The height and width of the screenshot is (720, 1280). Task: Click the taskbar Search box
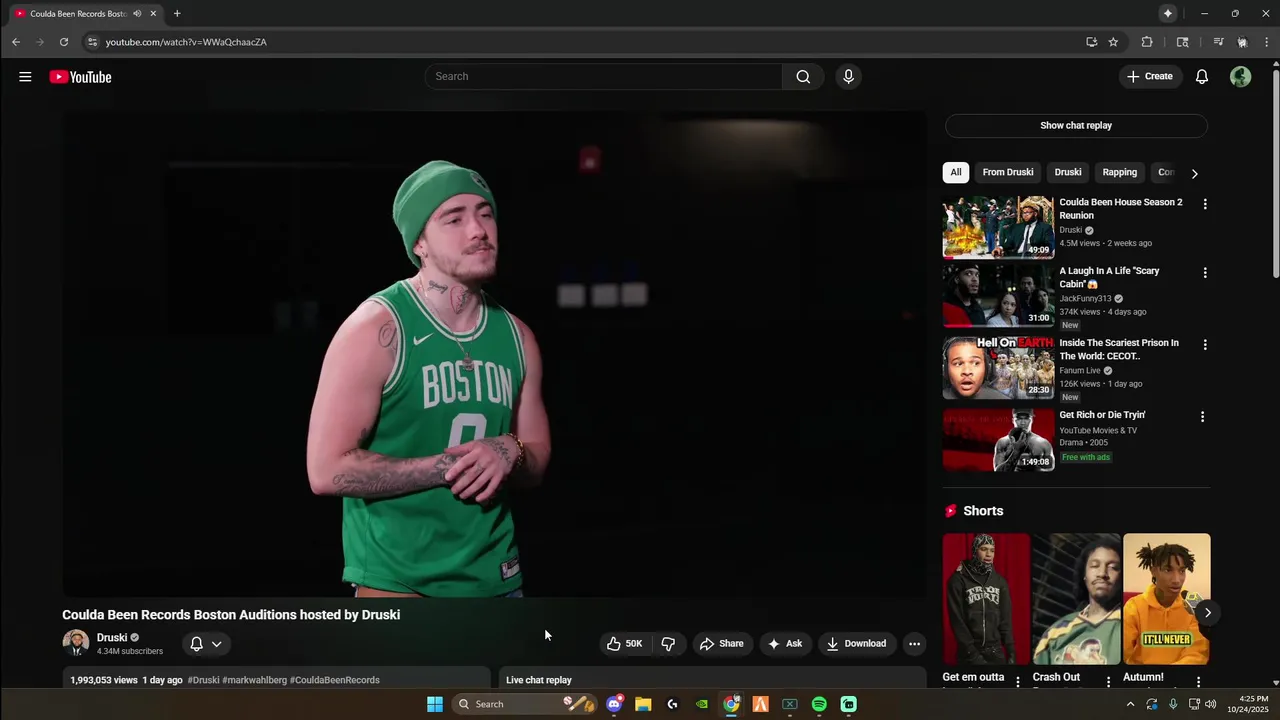[524, 704]
